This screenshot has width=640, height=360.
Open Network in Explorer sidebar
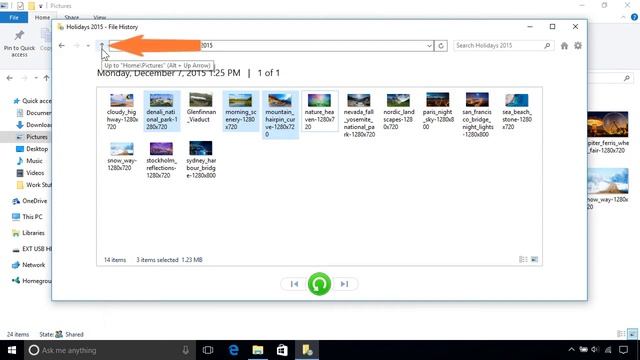click(x=28, y=265)
